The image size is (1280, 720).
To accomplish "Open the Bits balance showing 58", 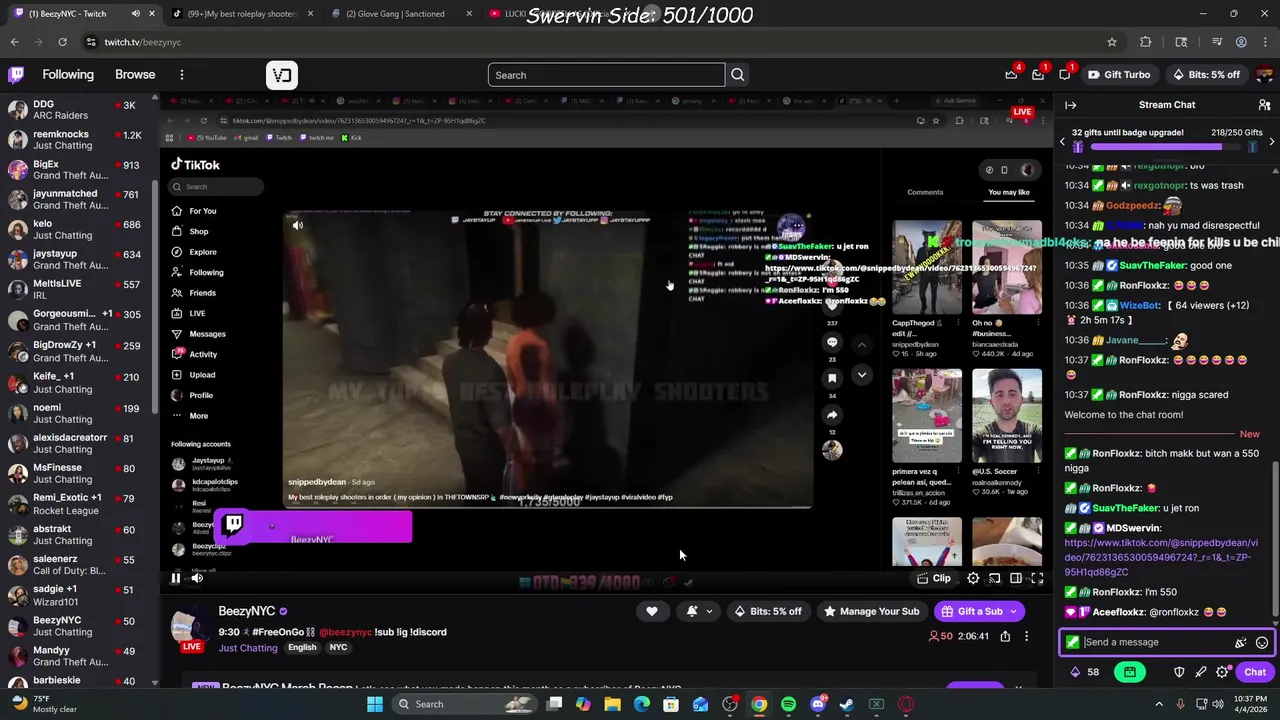I will (x=1084, y=672).
